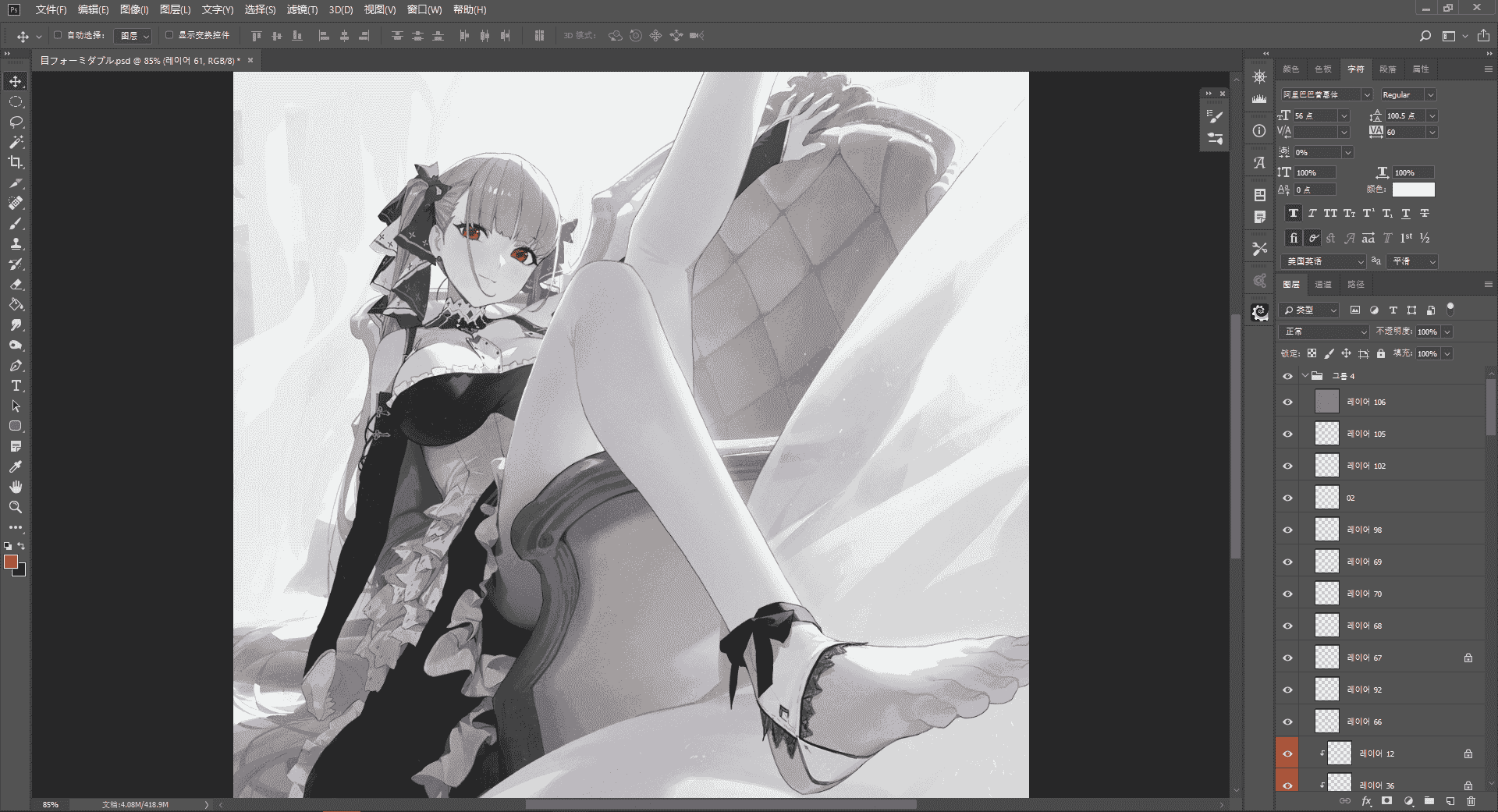1498x812 pixels.
Task: Click the foreground color swatch
Action: tap(11, 562)
